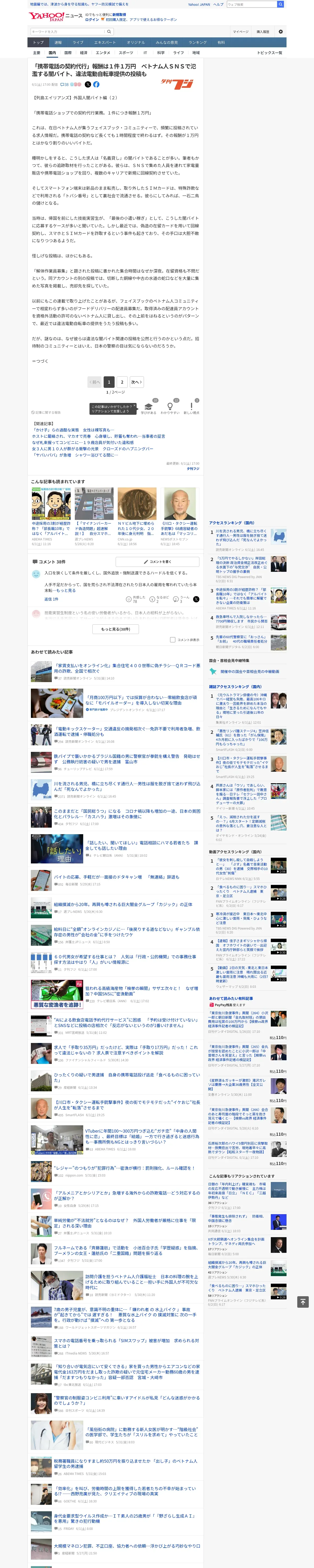Open the settings gear icon in header
314x1568 pixels.
click(x=281, y=32)
